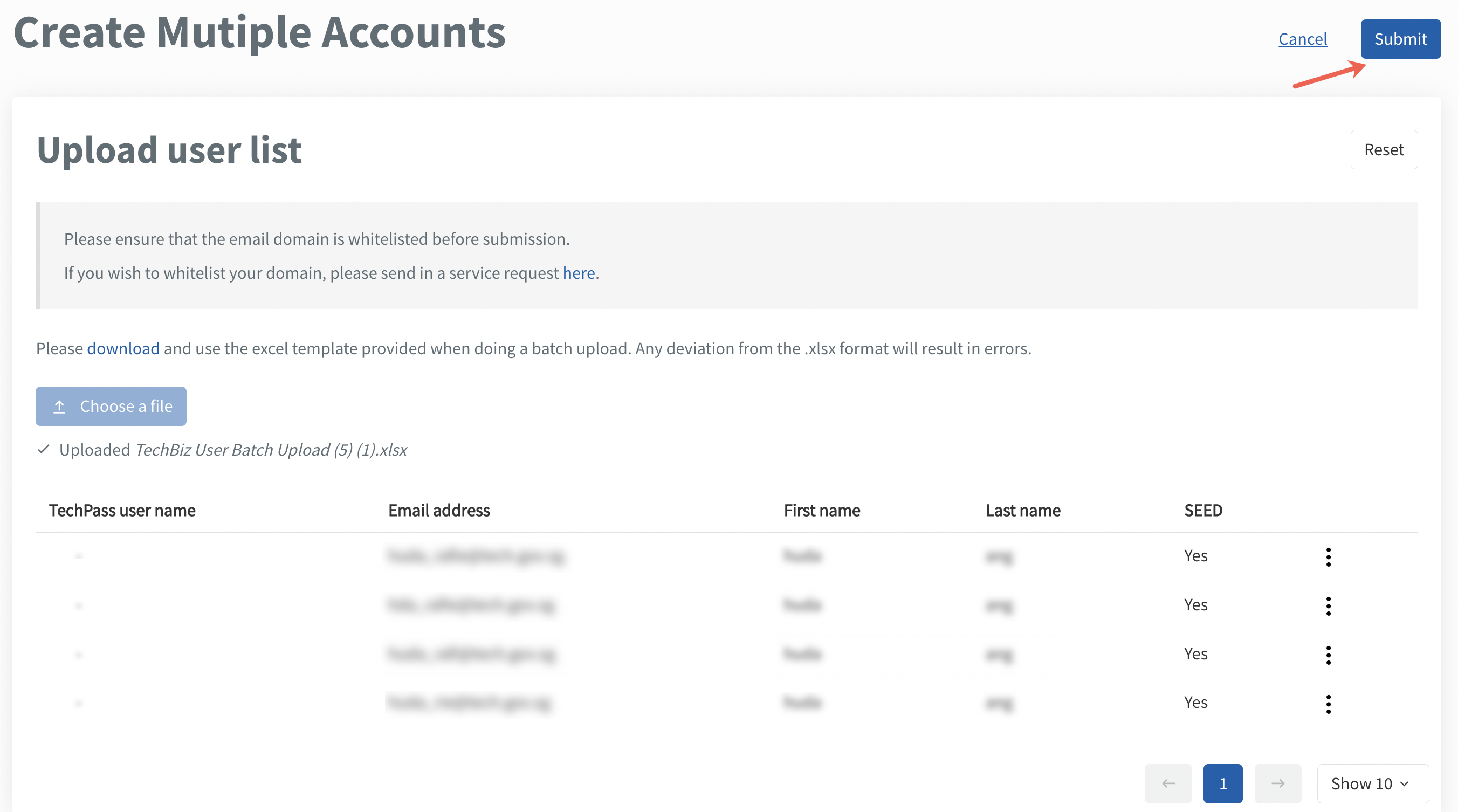This screenshot has height=812, width=1458.
Task: Click the download template link
Action: tap(123, 348)
